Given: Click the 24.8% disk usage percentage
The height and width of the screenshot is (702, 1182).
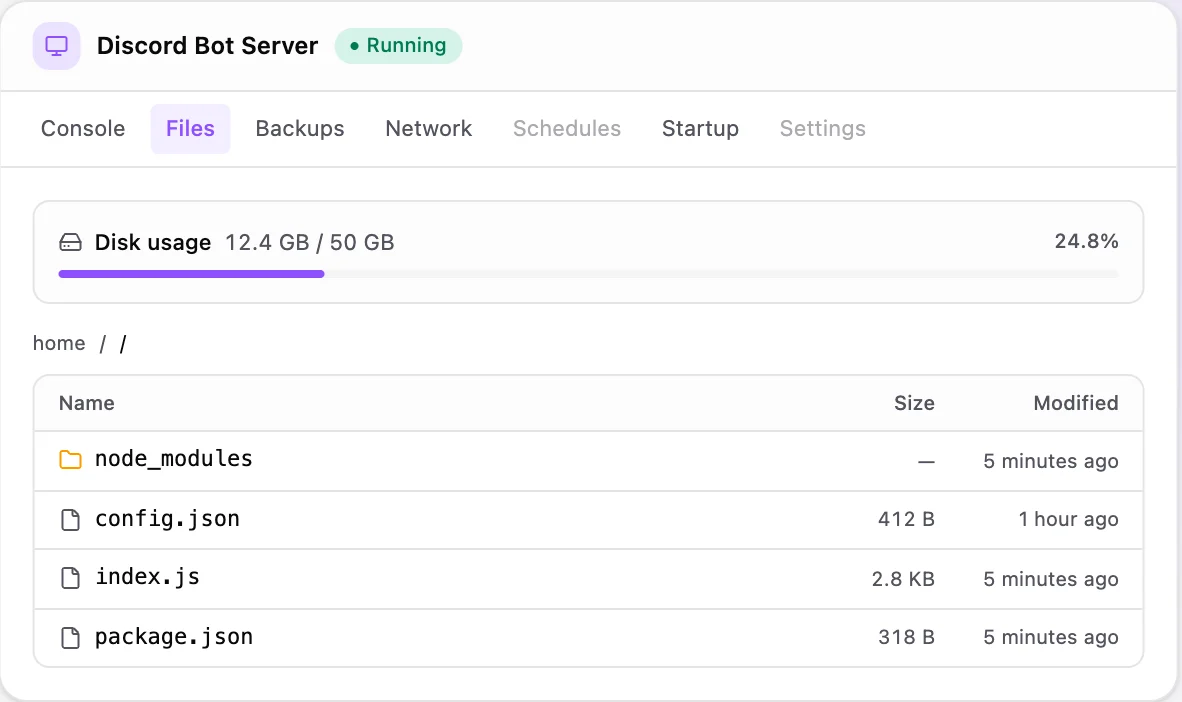Looking at the screenshot, I should [1086, 241].
